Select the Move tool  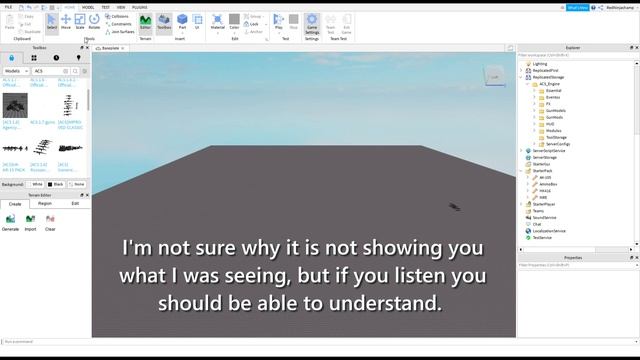[66, 22]
